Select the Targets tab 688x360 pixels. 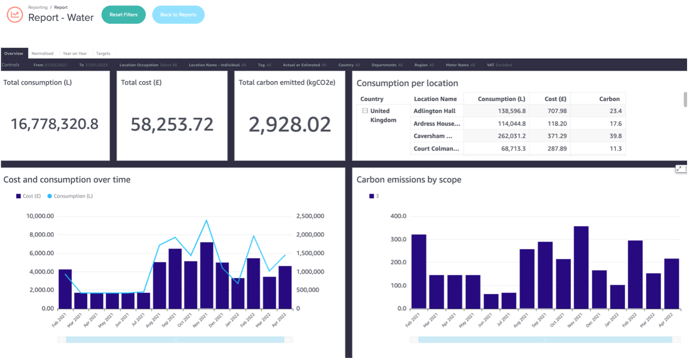[x=104, y=54]
